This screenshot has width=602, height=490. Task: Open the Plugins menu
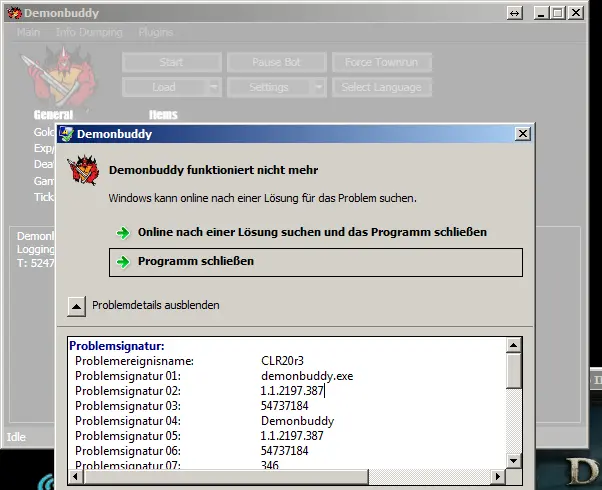(x=155, y=32)
